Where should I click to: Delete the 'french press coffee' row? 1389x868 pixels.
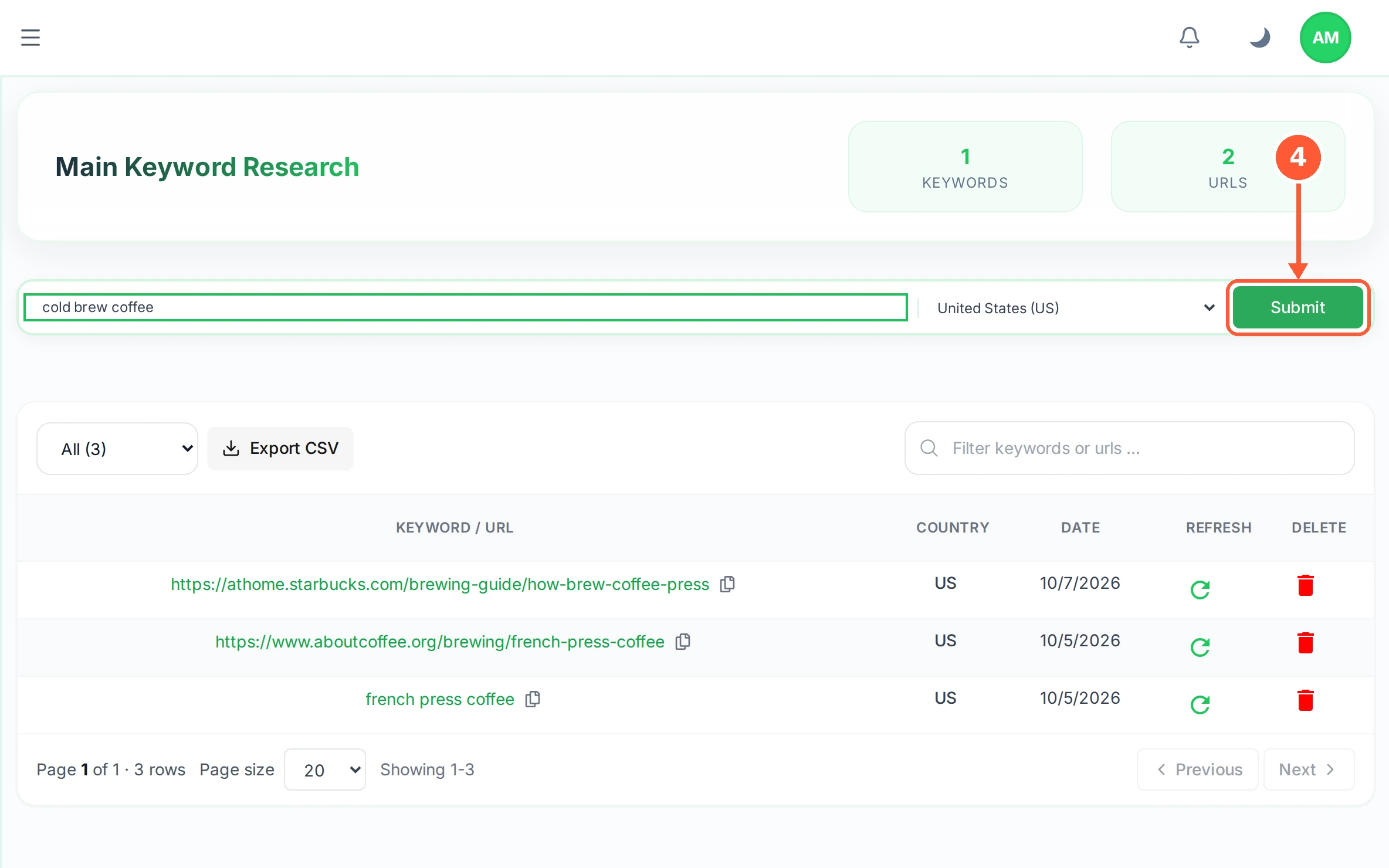click(x=1306, y=700)
